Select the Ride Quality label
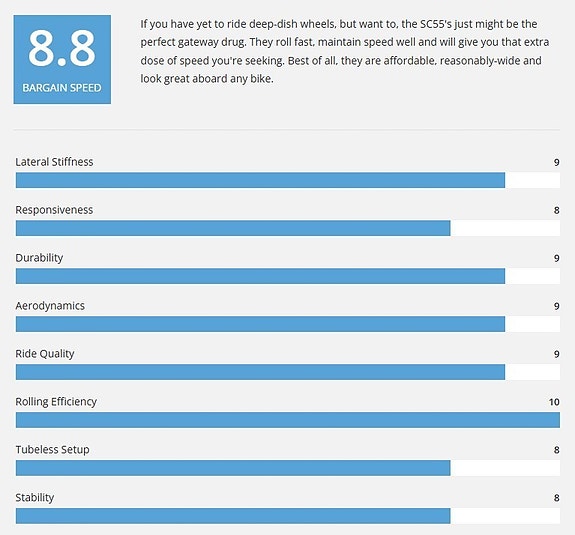 45,354
